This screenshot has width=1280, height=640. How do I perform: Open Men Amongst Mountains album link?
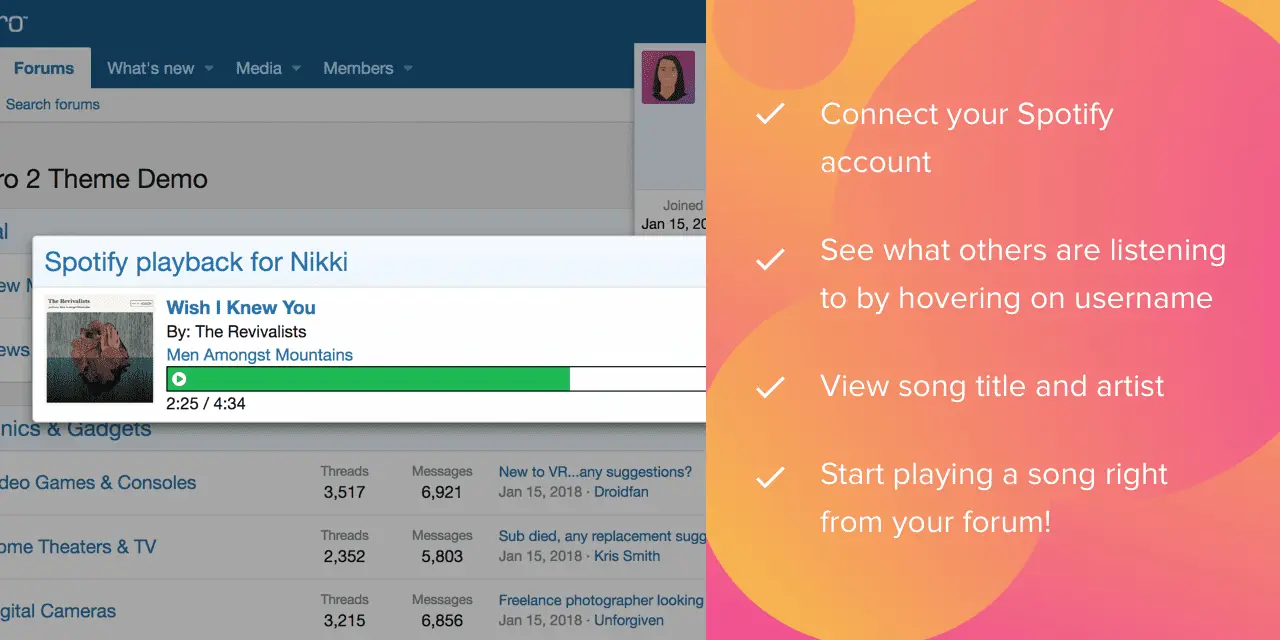tap(259, 355)
